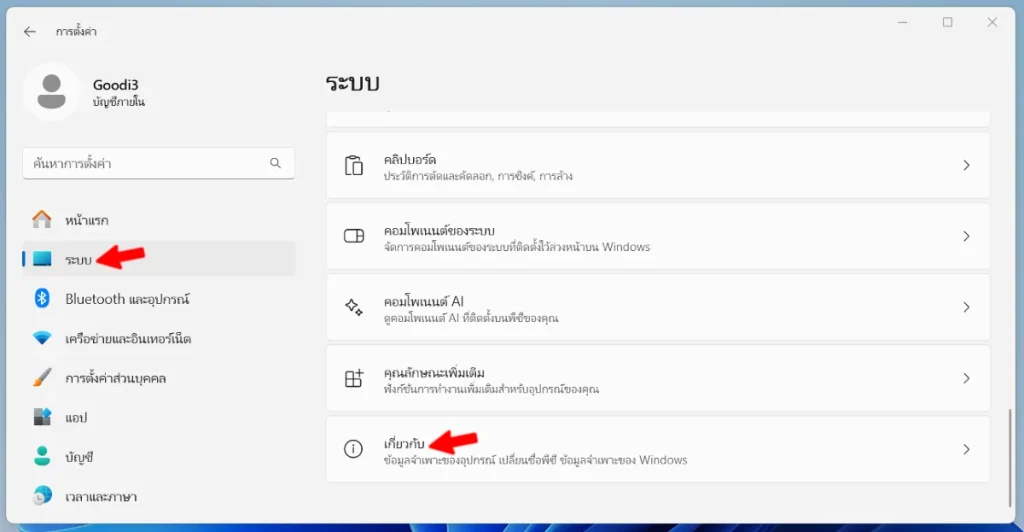Screen dimensions: 1024x532
Task: Open เวลาและภาษา settings section
Action: coord(100,496)
